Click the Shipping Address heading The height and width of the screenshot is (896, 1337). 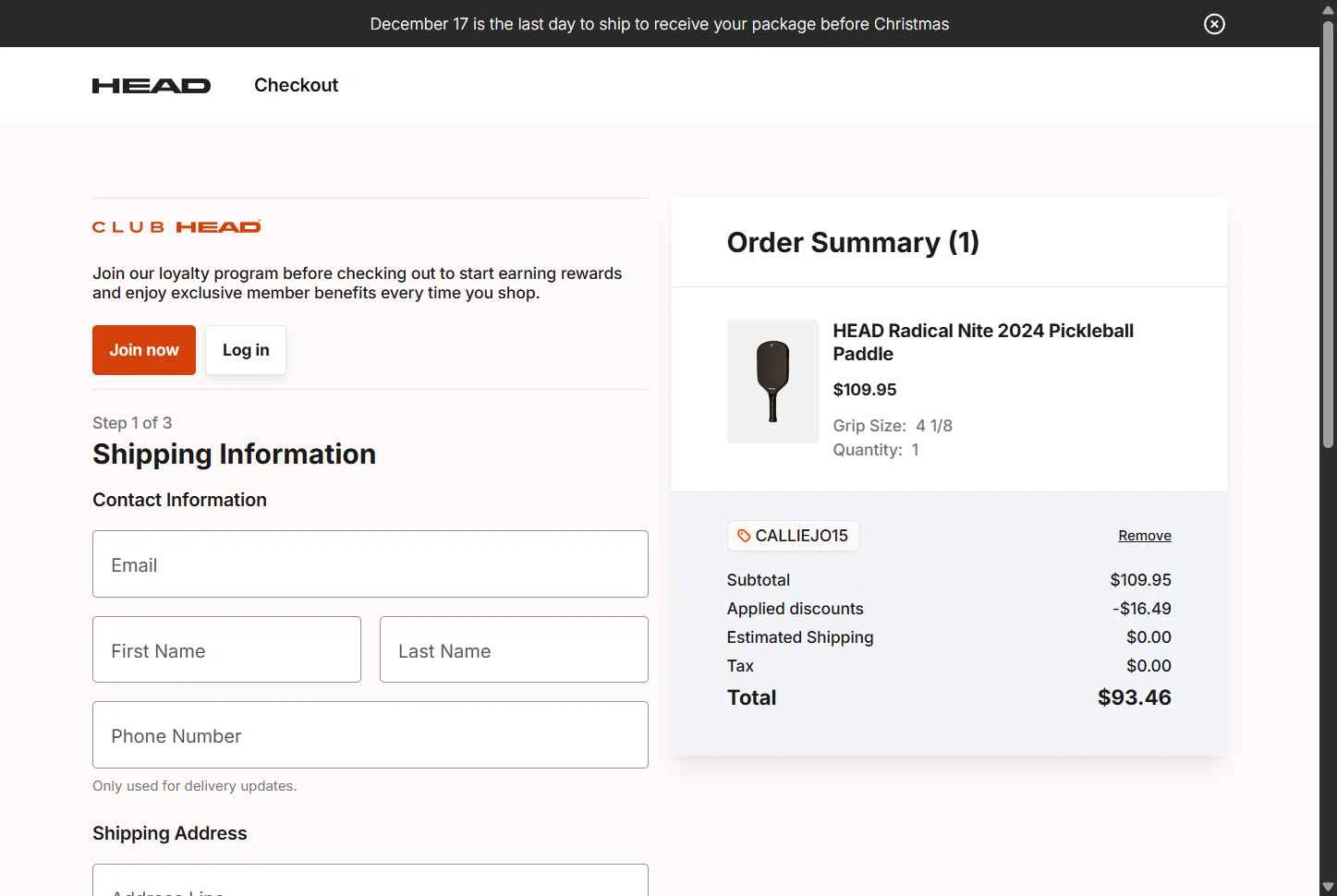click(170, 833)
